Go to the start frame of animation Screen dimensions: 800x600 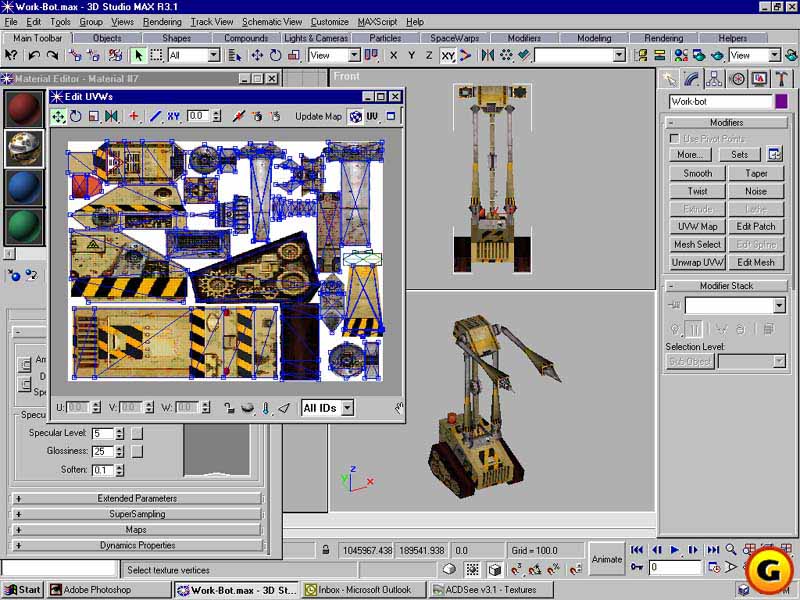pos(636,550)
